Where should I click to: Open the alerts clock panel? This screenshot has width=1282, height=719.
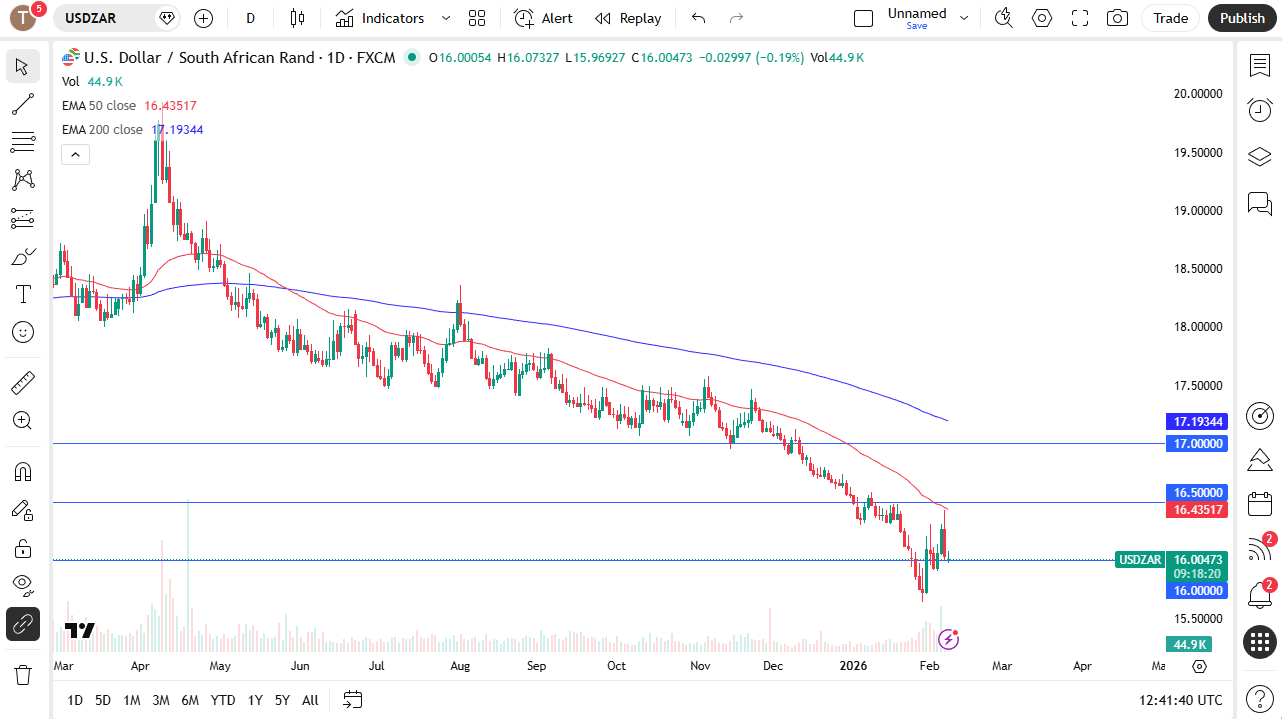(x=1260, y=110)
